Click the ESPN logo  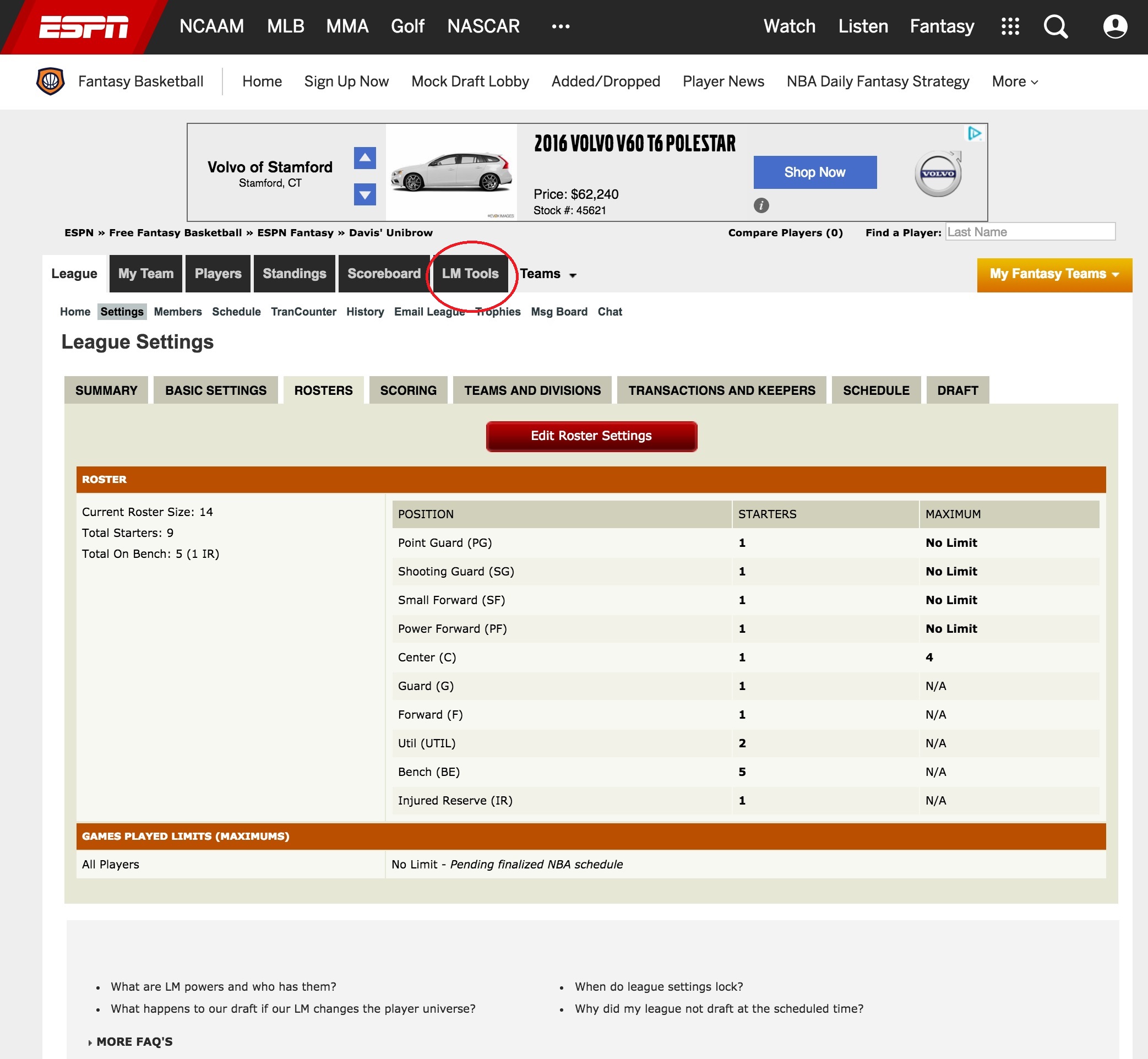tap(83, 27)
